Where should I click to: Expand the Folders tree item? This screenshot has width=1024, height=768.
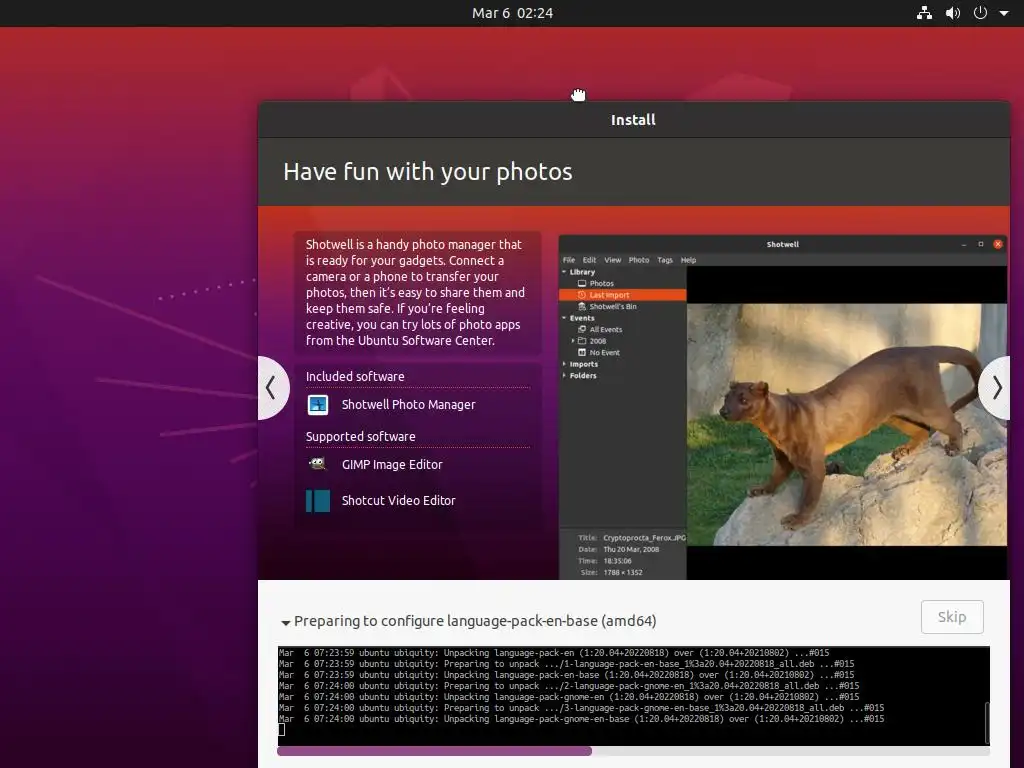coord(564,376)
